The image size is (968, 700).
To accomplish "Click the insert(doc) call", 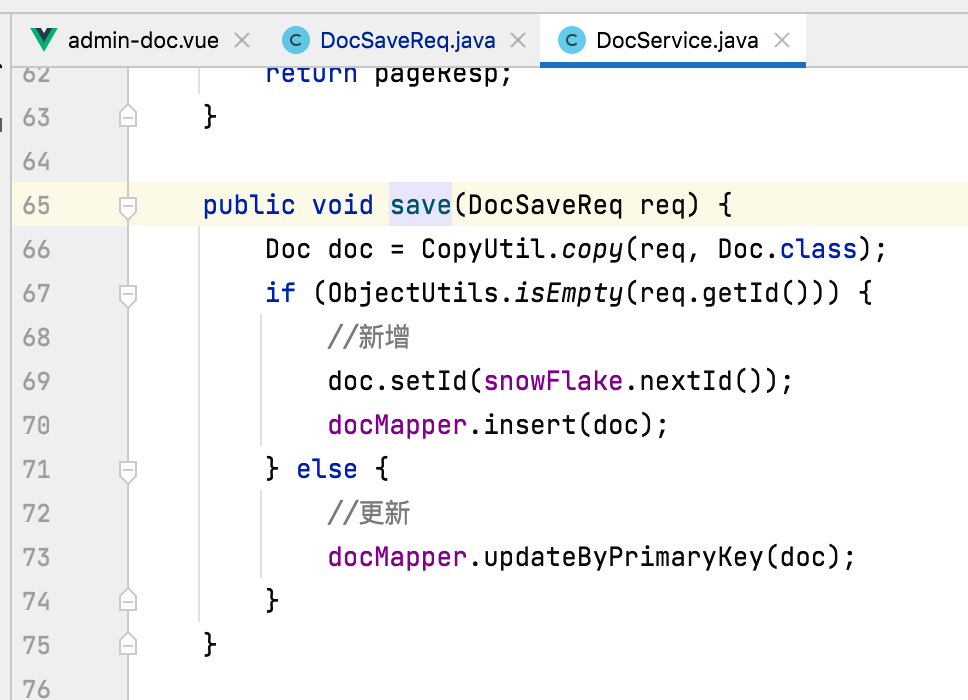I will point(568,425).
